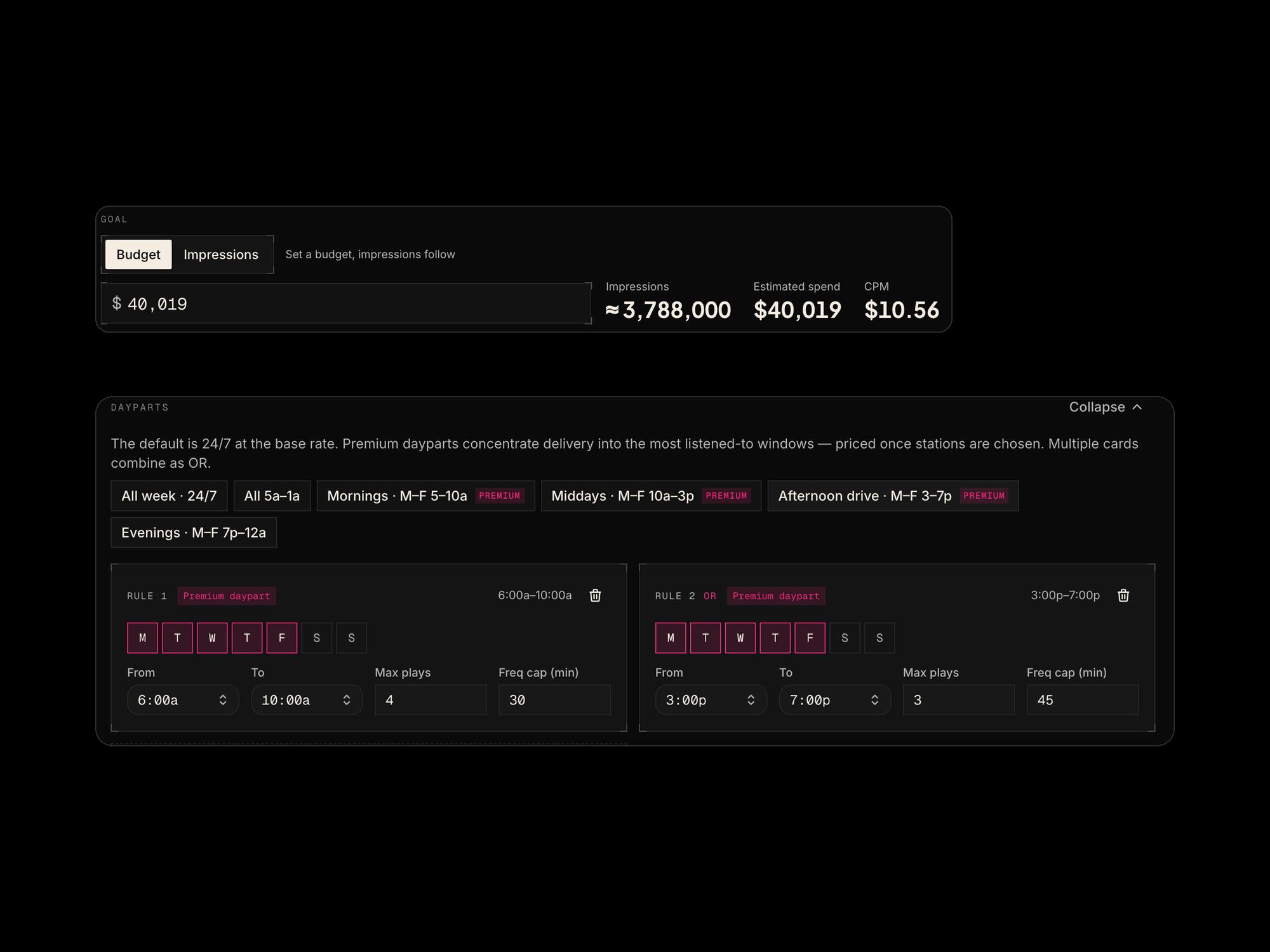Apply the Middays M–F 10a–3p preset
This screenshot has width=1270, height=952.
tap(651, 496)
